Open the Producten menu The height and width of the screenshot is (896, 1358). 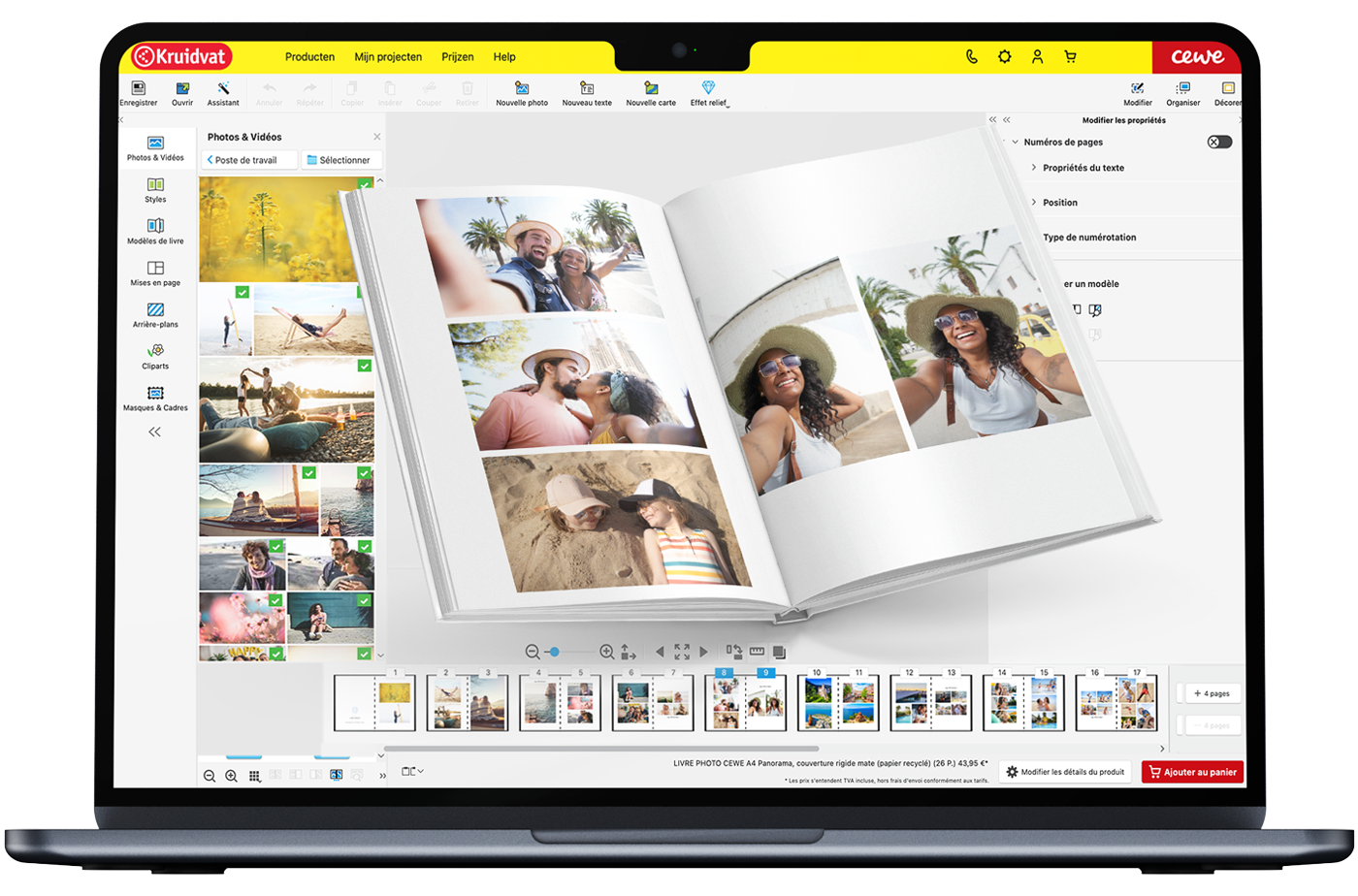[x=309, y=57]
